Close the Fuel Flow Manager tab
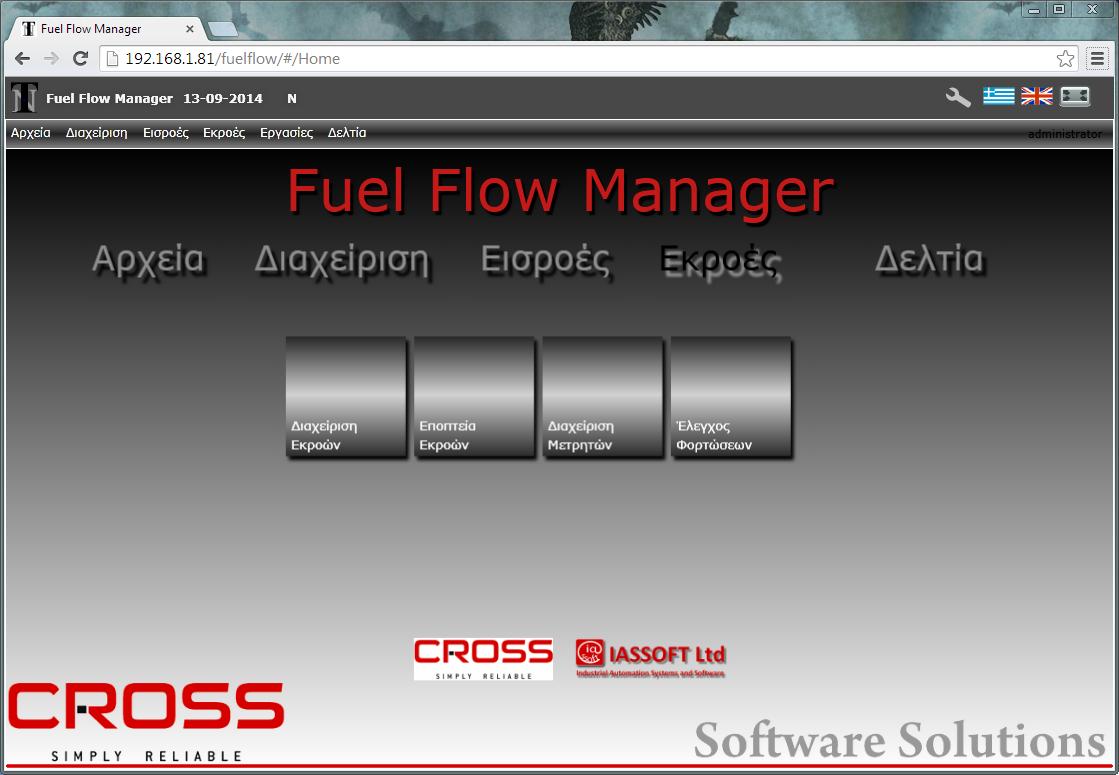The height and width of the screenshot is (775, 1119). click(x=190, y=29)
